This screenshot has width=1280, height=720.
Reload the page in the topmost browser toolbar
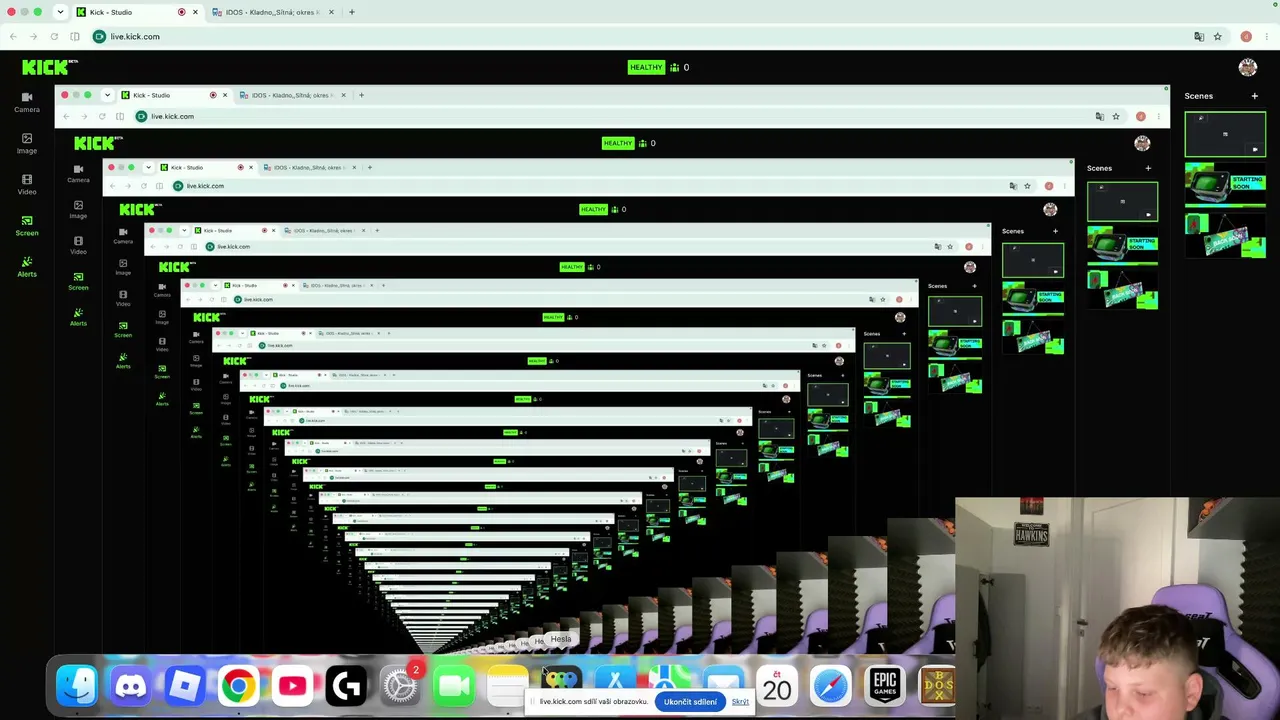coord(54,36)
